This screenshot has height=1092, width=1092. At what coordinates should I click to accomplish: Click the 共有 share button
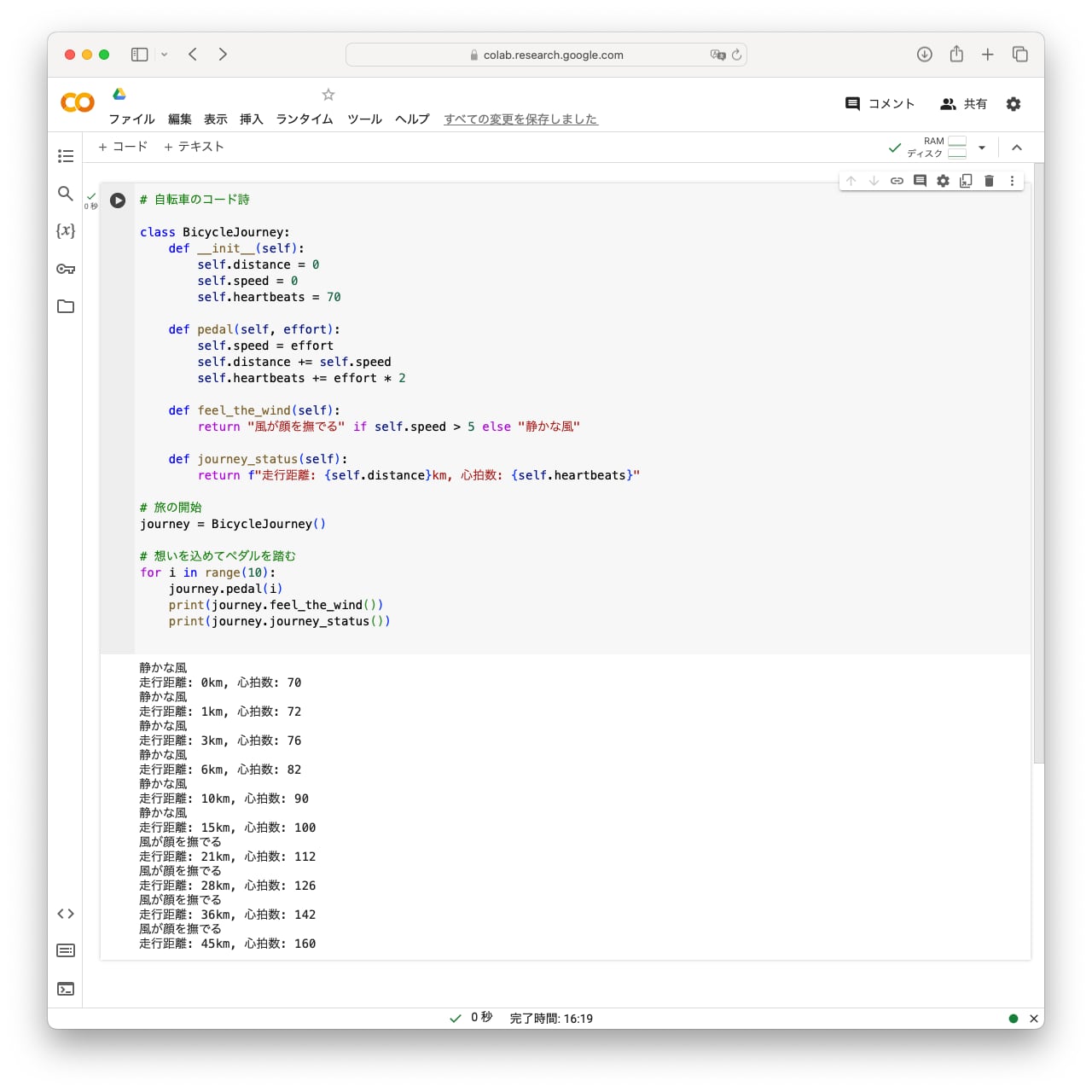pos(964,104)
